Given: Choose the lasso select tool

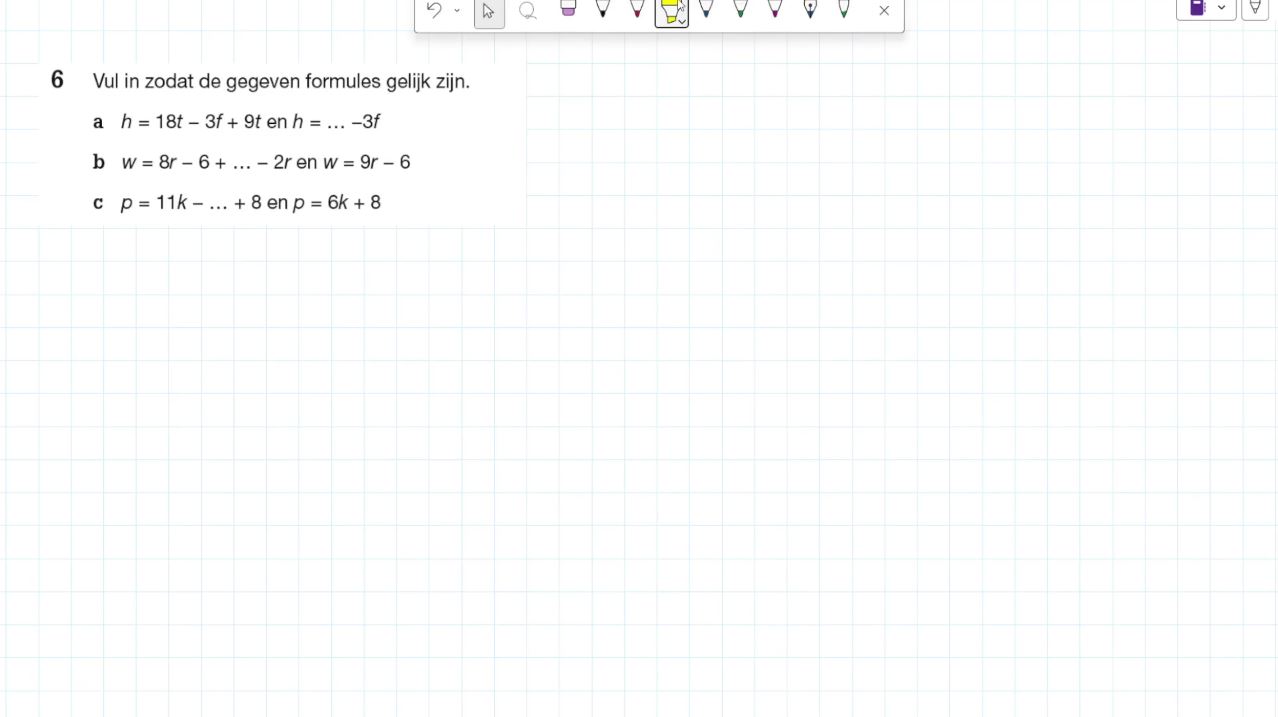Looking at the screenshot, I should [x=527, y=11].
